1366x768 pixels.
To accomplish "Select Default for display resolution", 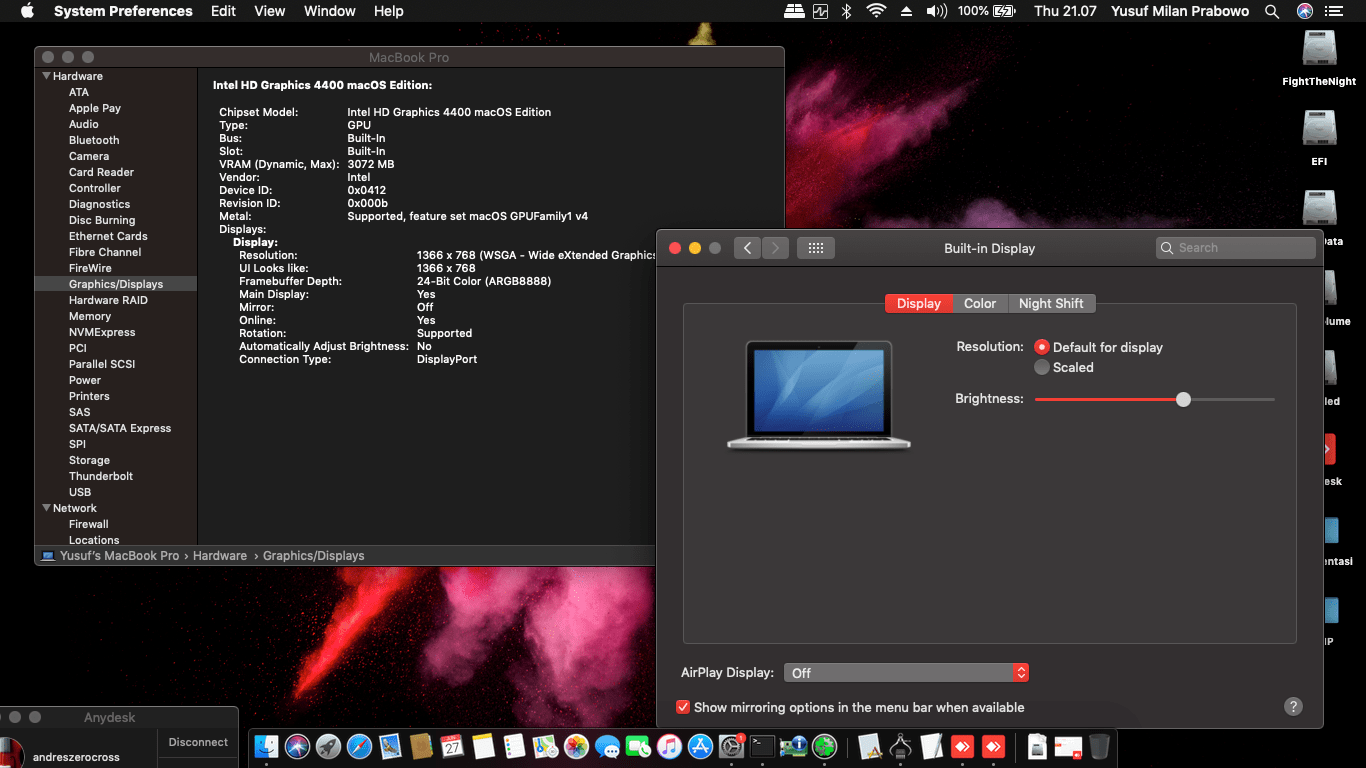I will click(x=1042, y=347).
